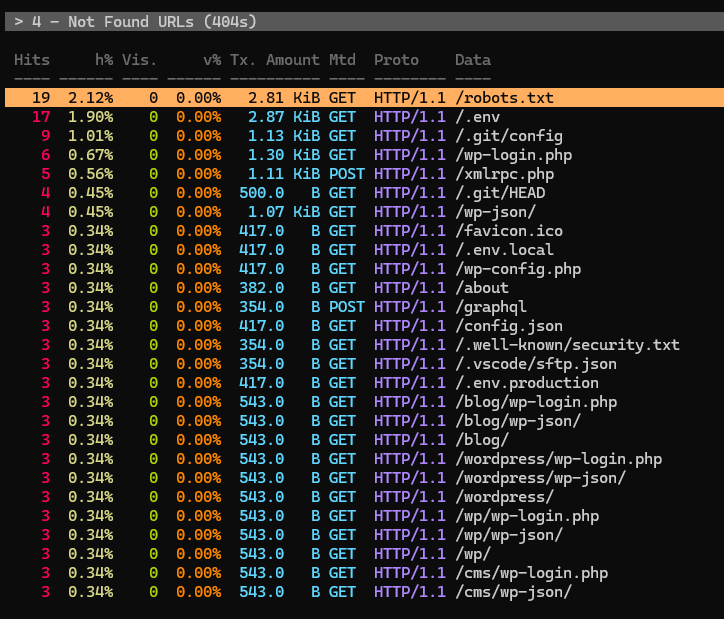Click the 0.67% hit percentage
This screenshot has width=724, height=619.
coord(90,155)
